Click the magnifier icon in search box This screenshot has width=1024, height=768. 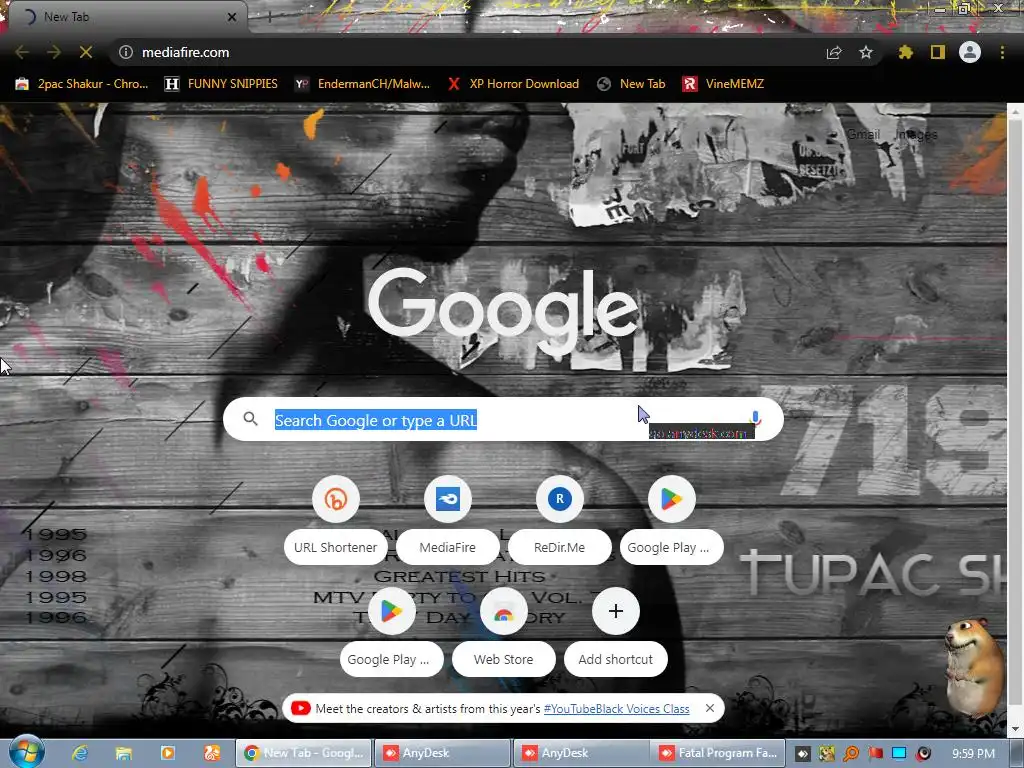click(x=251, y=419)
